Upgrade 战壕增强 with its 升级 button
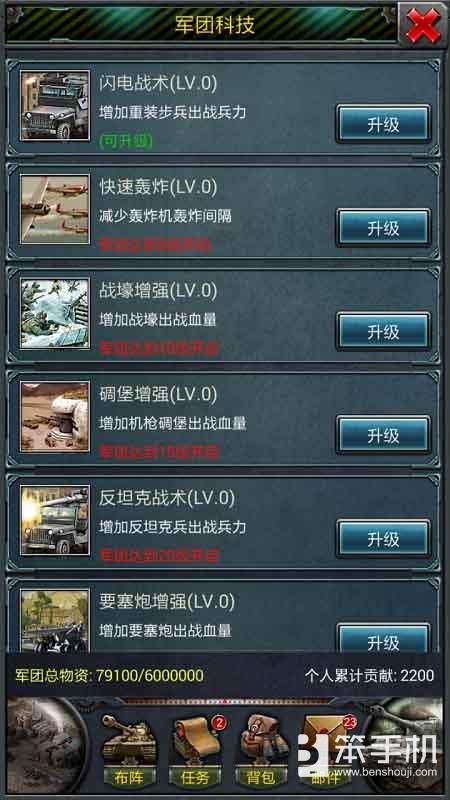The image size is (450, 800). tap(383, 331)
